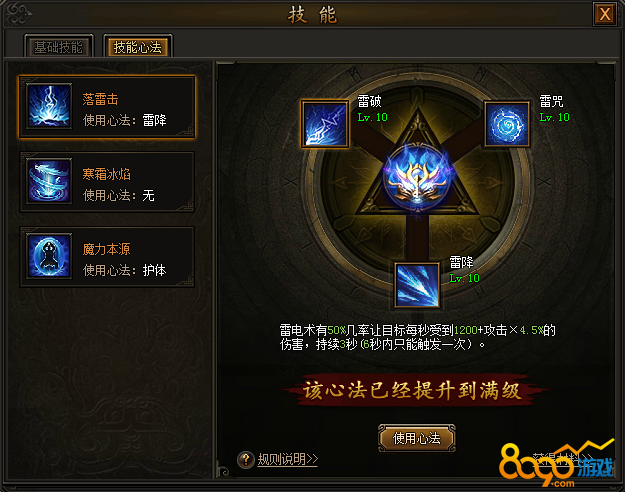Click the 落雷击 lightning skill icon
This screenshot has height=492, width=625.
tap(49, 106)
